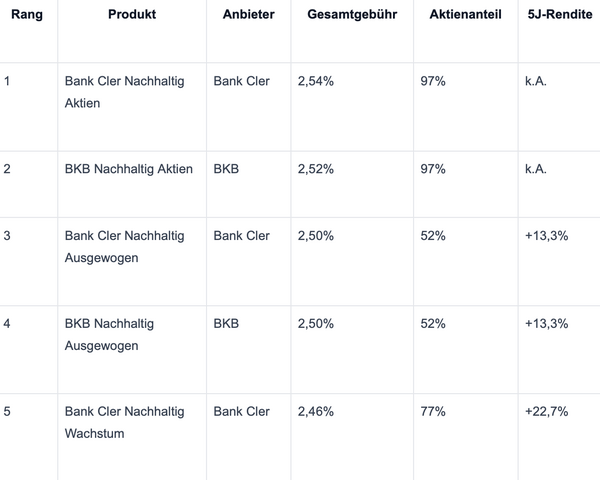Click the +22,7% return value
600x480 pixels.
coord(546,411)
